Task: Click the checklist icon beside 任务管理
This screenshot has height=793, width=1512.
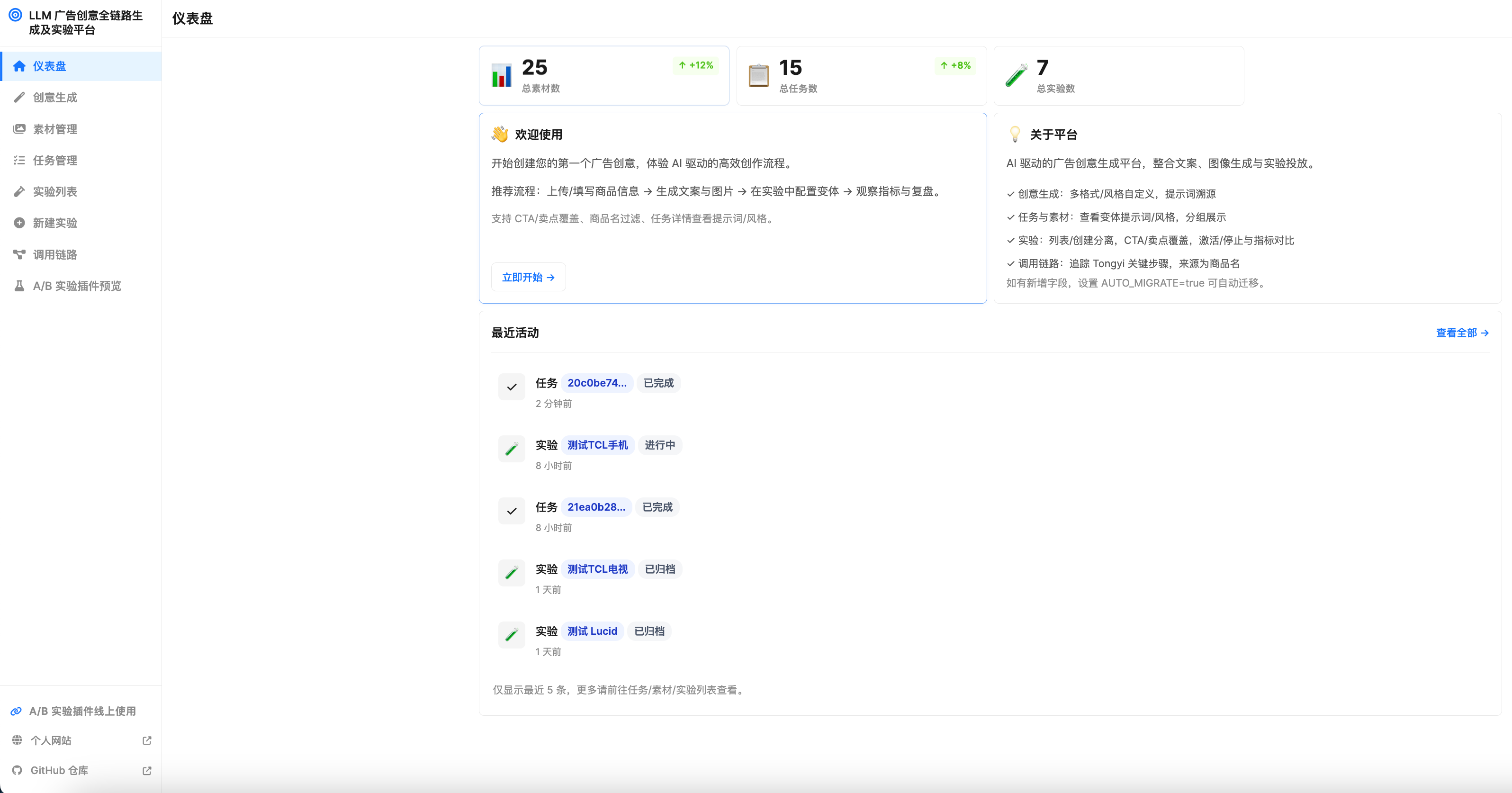Action: [19, 160]
